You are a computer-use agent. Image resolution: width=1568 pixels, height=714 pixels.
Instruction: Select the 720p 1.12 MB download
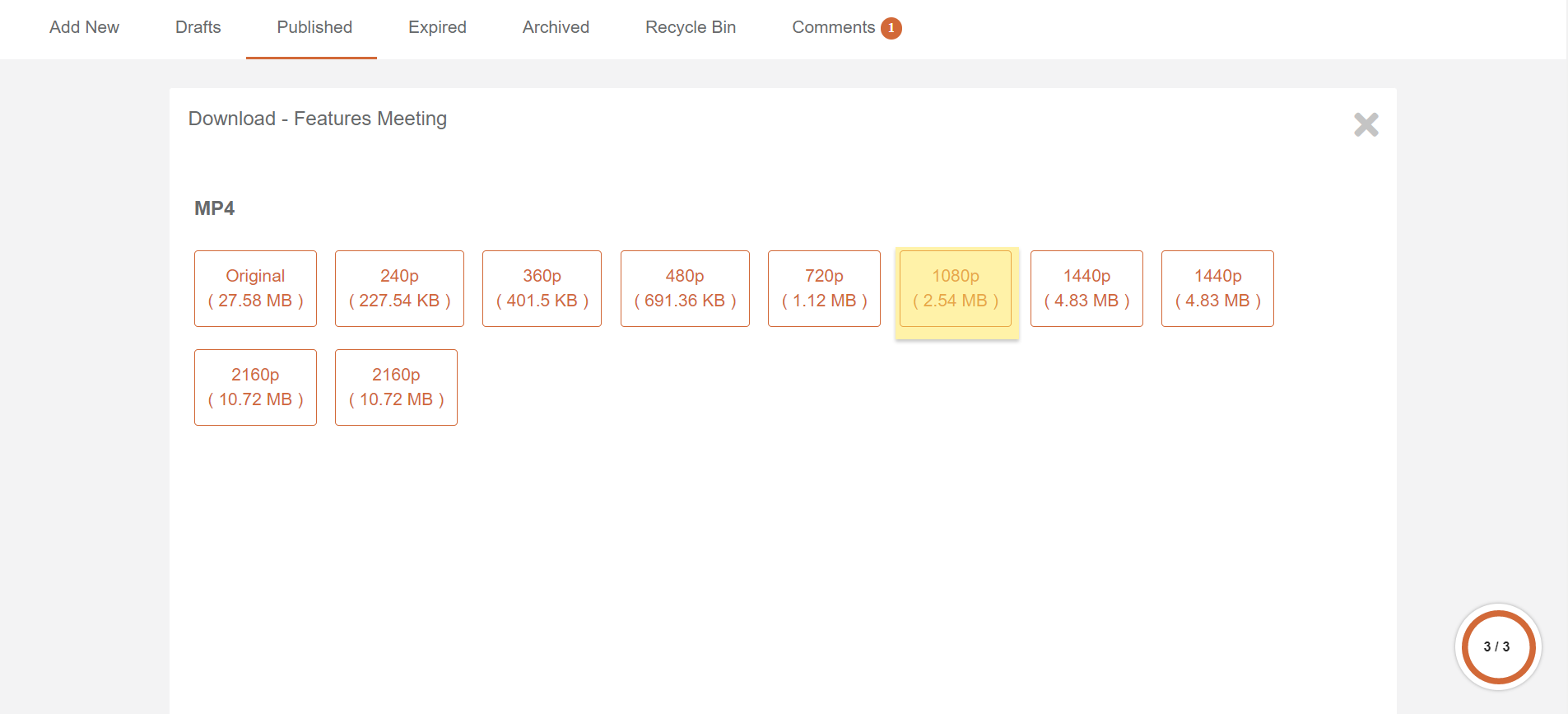pyautogui.click(x=824, y=288)
